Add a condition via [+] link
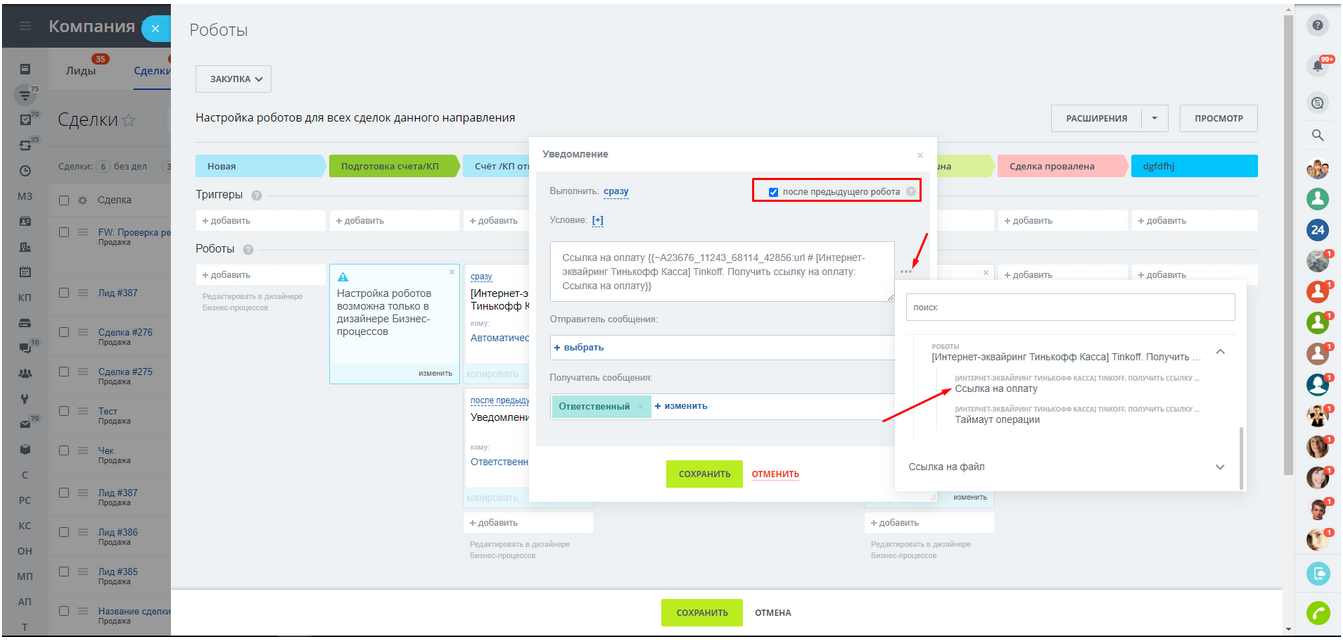Image resolution: width=1343 pixels, height=640 pixels. [x=598, y=220]
